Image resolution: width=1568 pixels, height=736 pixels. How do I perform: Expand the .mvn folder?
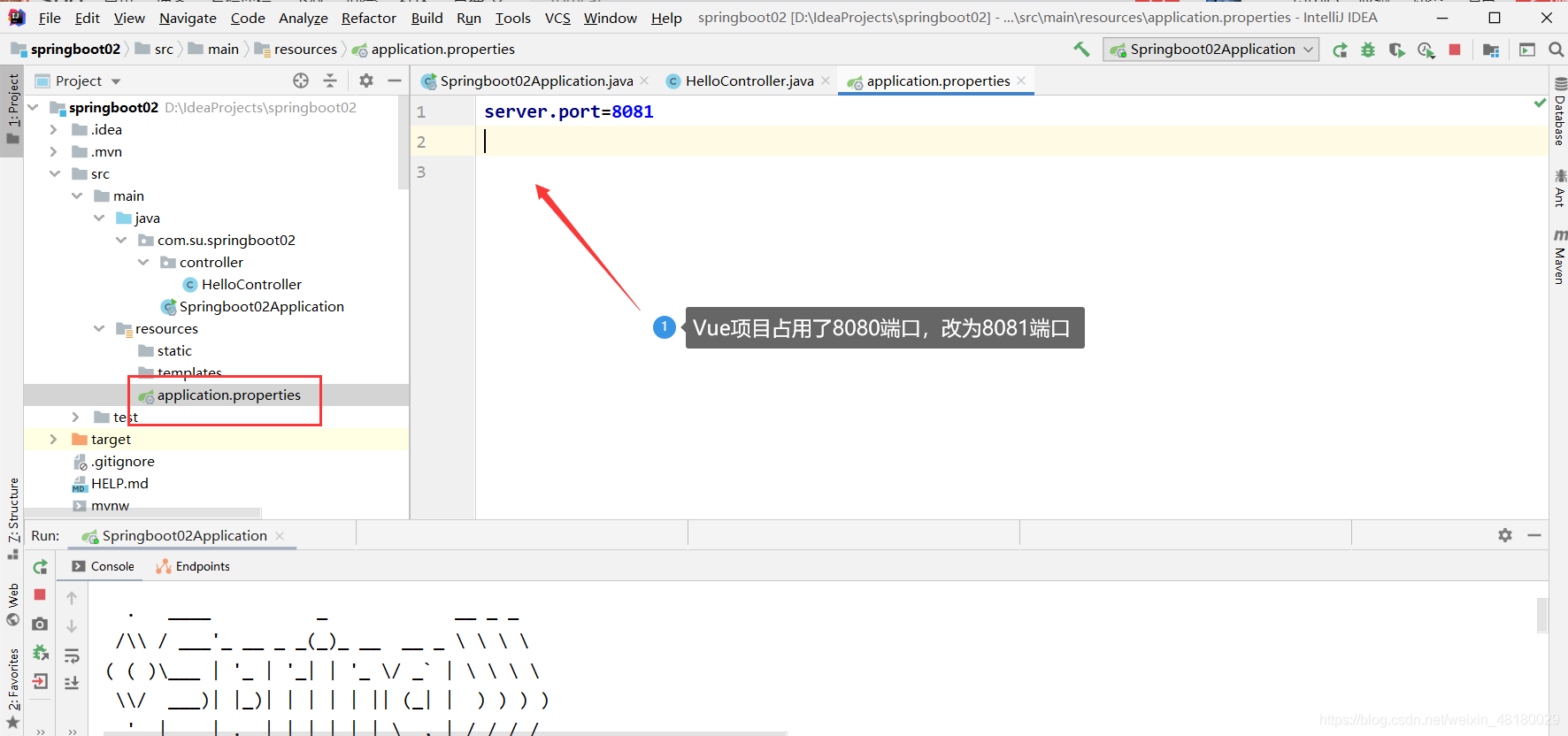(53, 151)
